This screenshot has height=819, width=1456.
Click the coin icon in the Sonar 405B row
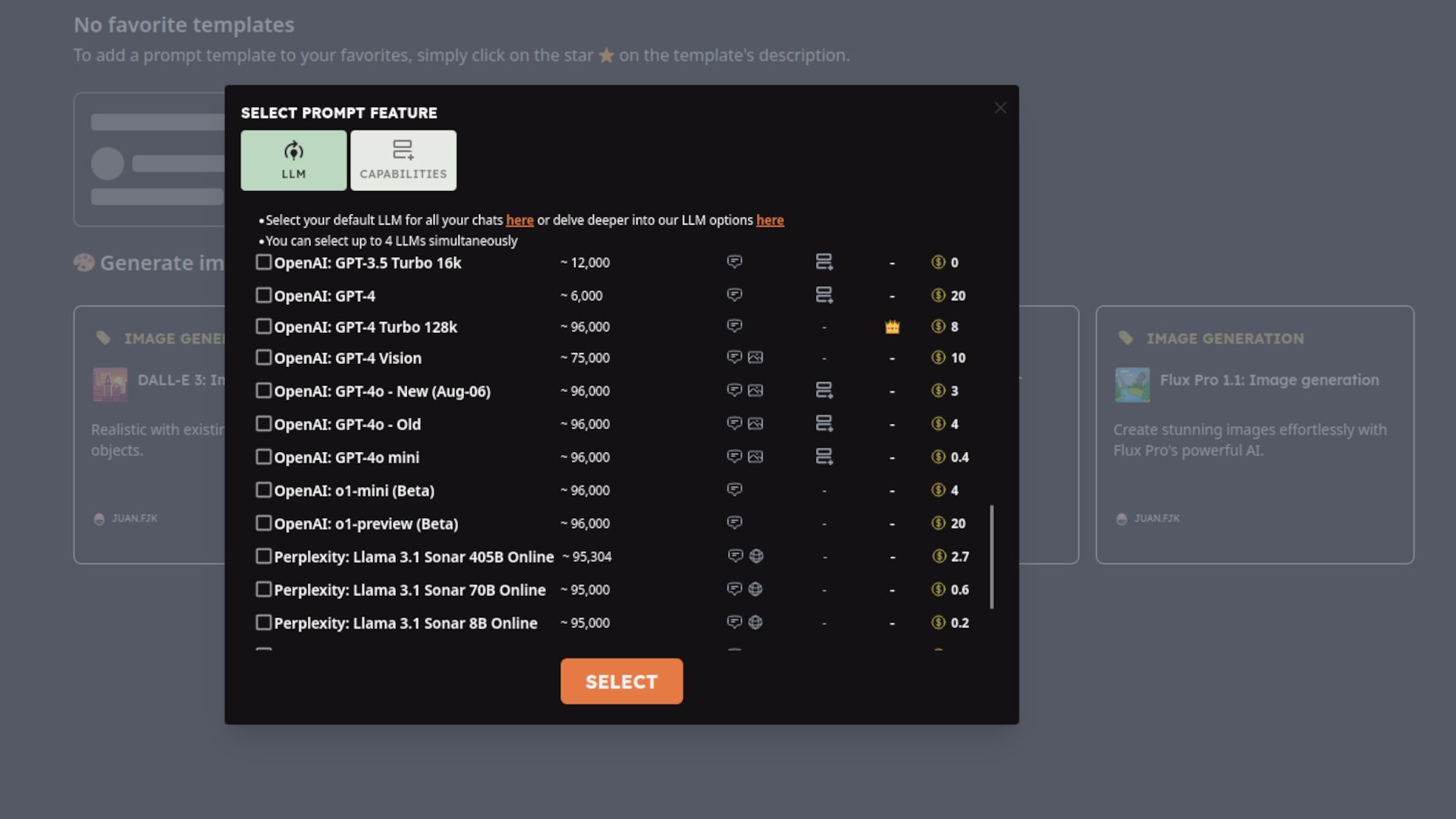point(939,557)
